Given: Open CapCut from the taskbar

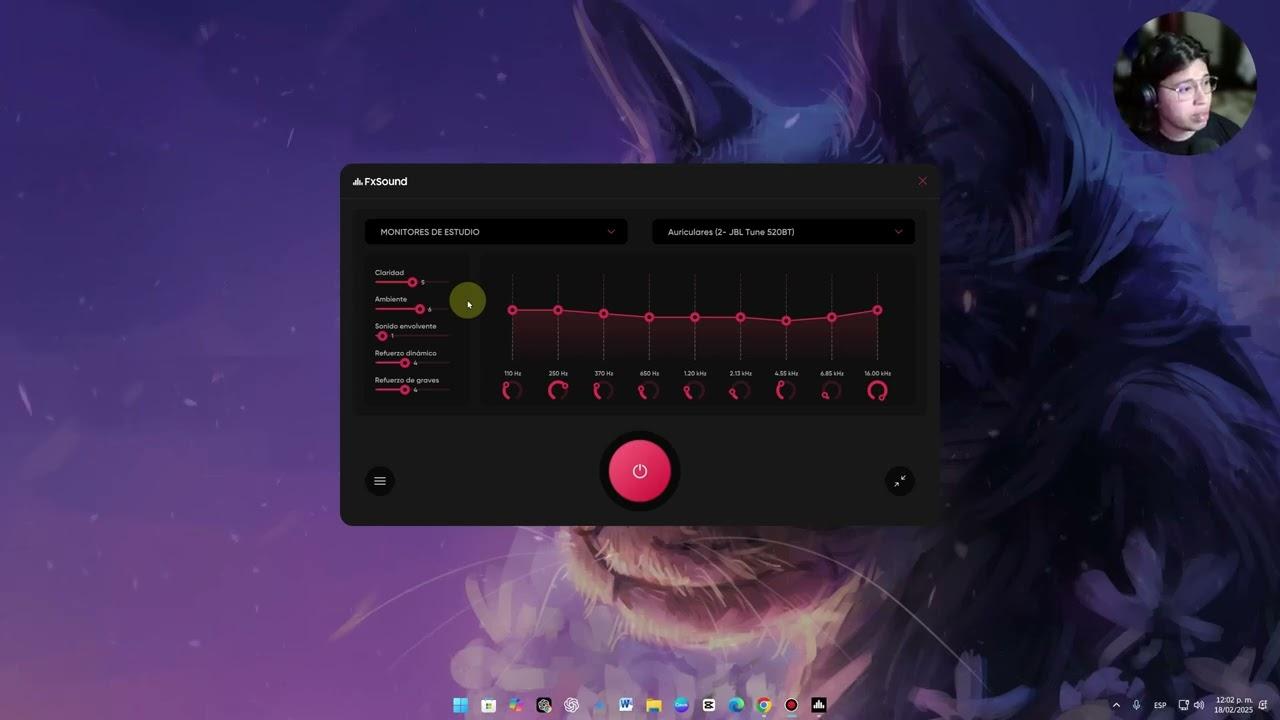Looking at the screenshot, I should point(708,705).
